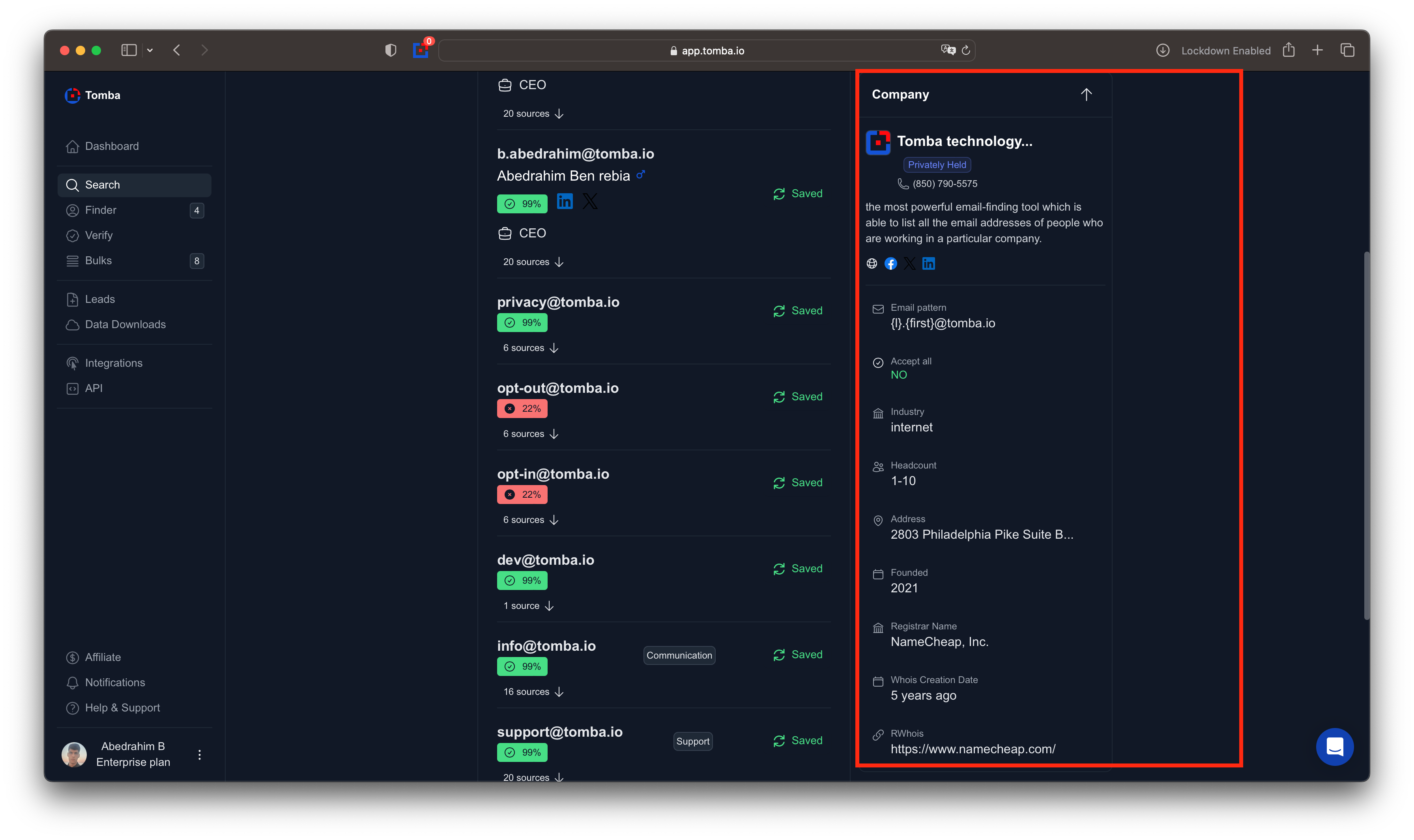Expand 16 sources under info@tomba.io
Viewport: 1414px width, 840px height.
(x=533, y=692)
